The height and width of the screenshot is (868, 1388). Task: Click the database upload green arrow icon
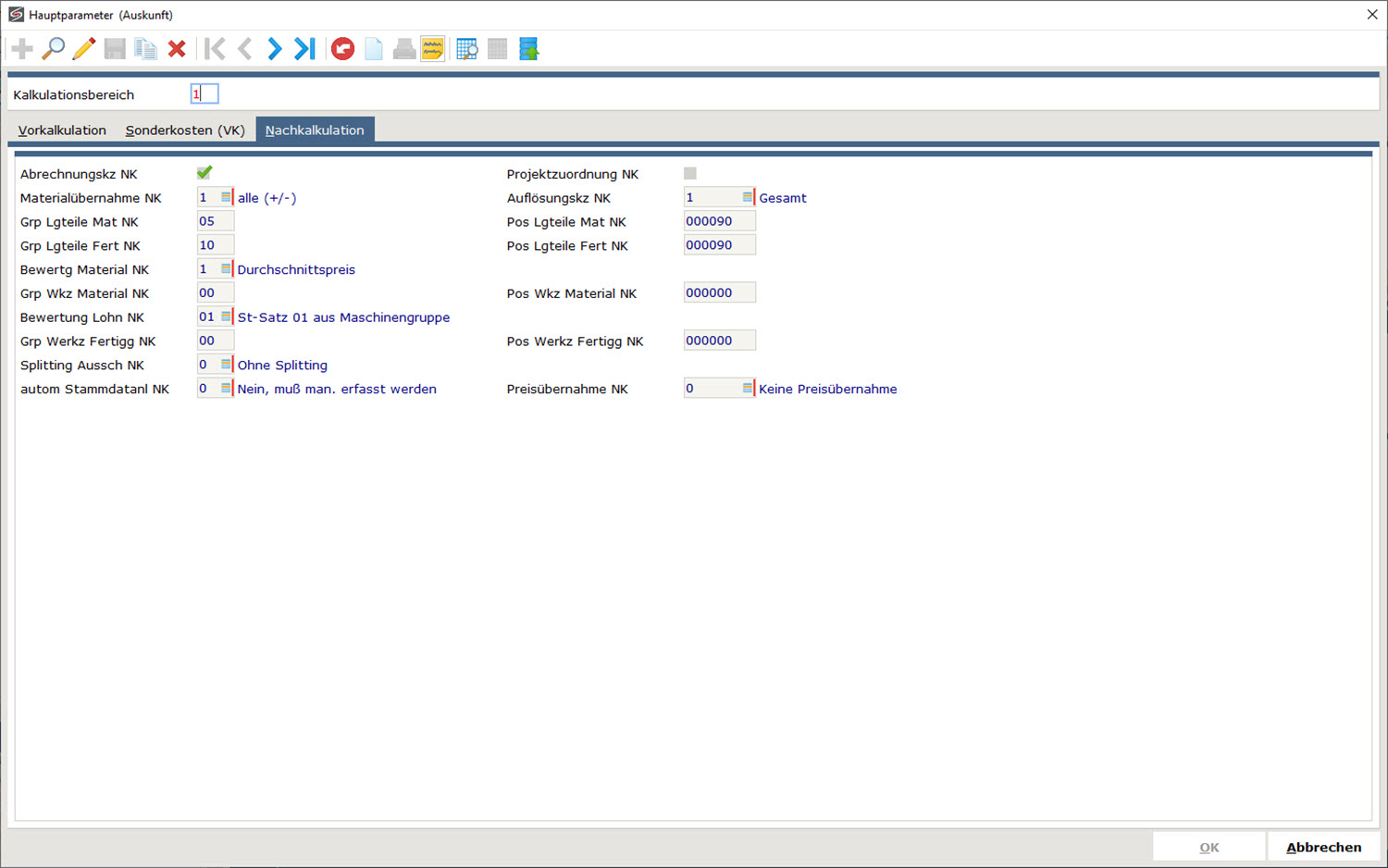click(x=528, y=49)
